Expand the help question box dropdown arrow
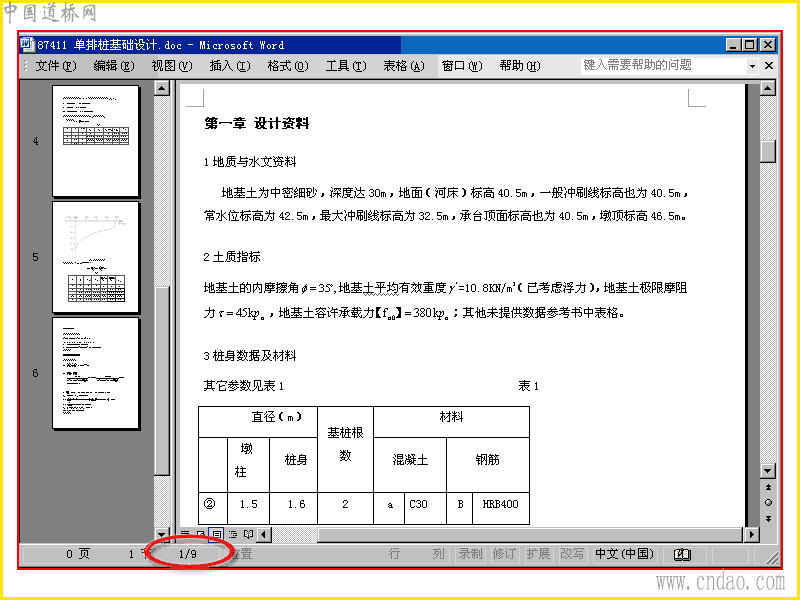This screenshot has width=800, height=600. [752, 66]
